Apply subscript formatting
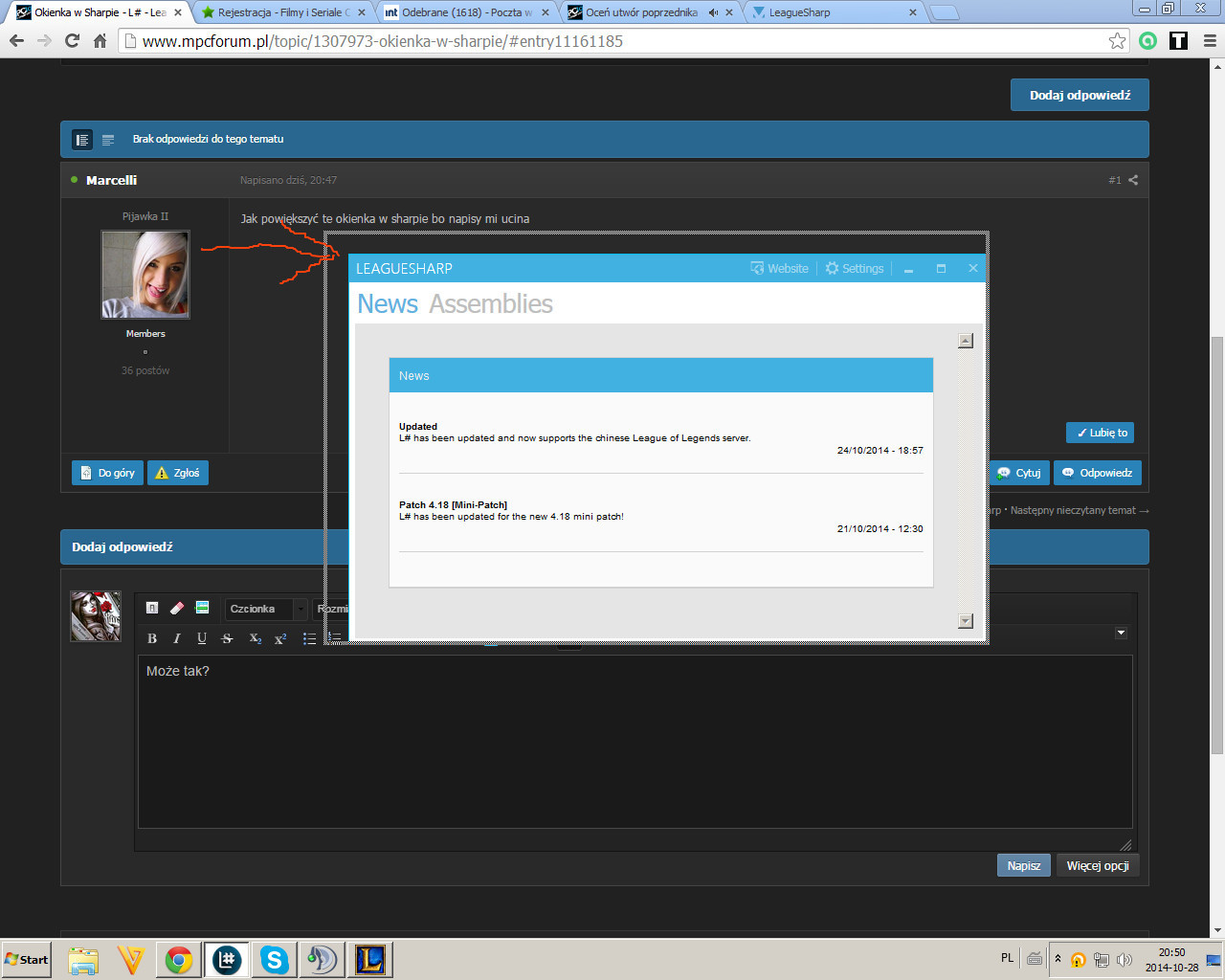This screenshot has width=1225, height=980. pos(256,638)
